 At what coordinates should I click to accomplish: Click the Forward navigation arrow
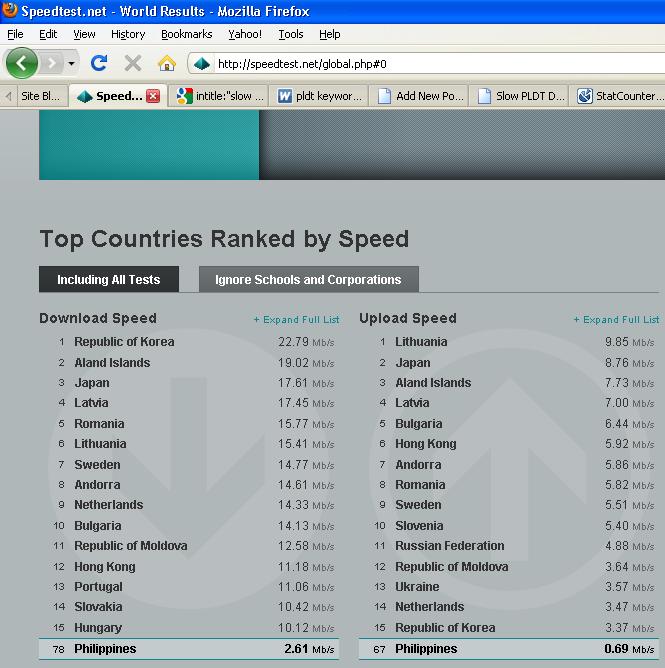pyautogui.click(x=52, y=63)
